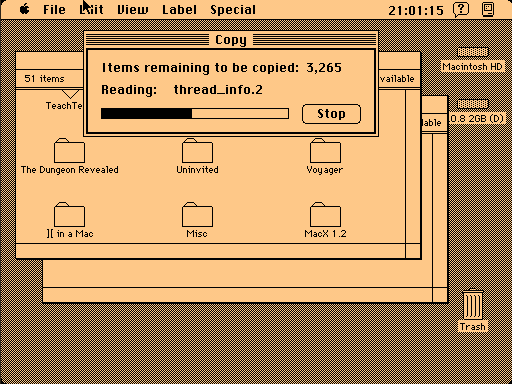Click the 'Uninvited' folder name
Image resolution: width=512 pixels, height=384 pixels.
point(197,170)
